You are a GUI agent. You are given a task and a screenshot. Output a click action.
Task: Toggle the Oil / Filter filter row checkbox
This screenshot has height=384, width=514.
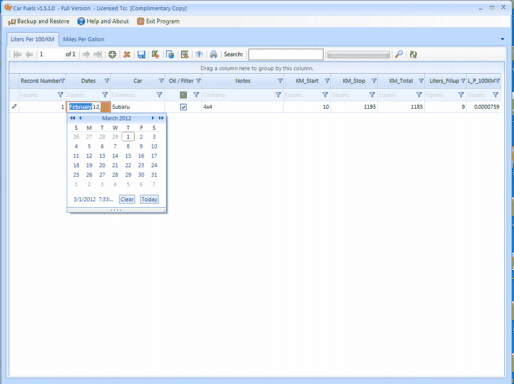pyautogui.click(x=183, y=95)
